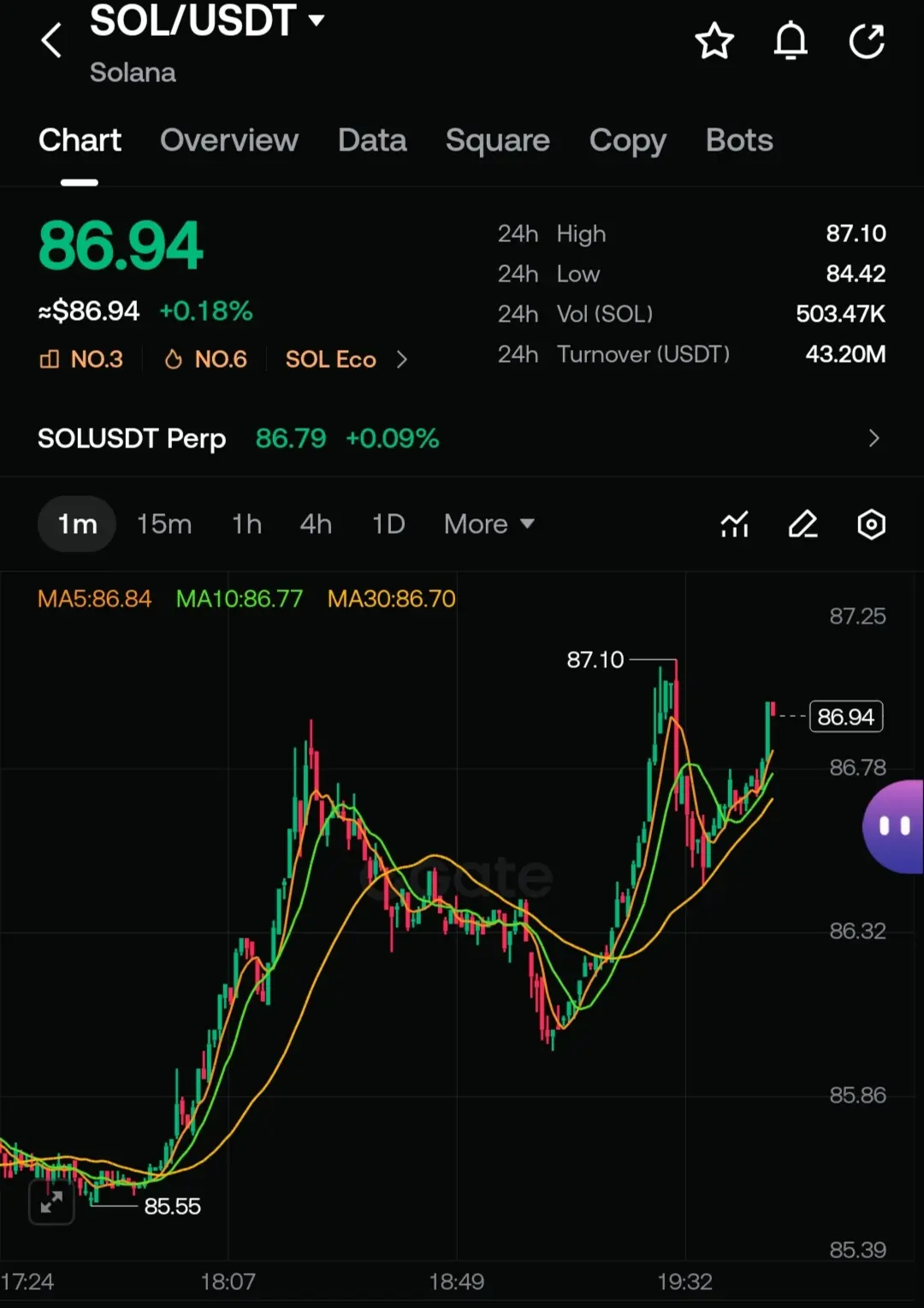Select the 4h timeframe

[316, 524]
